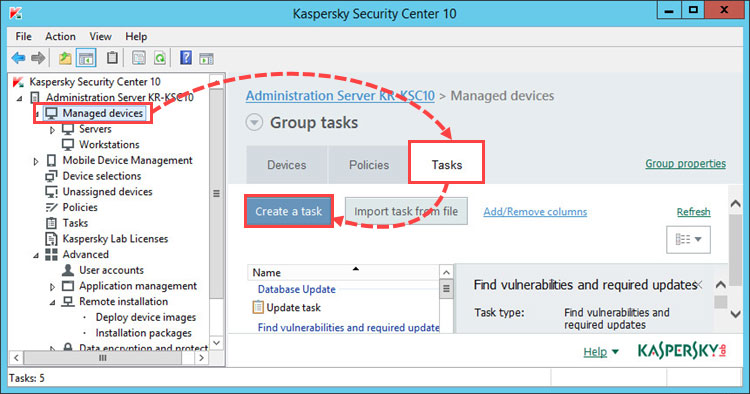Screen dimensions: 750x394
Task: Open the Action menu
Action: [x=60, y=36]
